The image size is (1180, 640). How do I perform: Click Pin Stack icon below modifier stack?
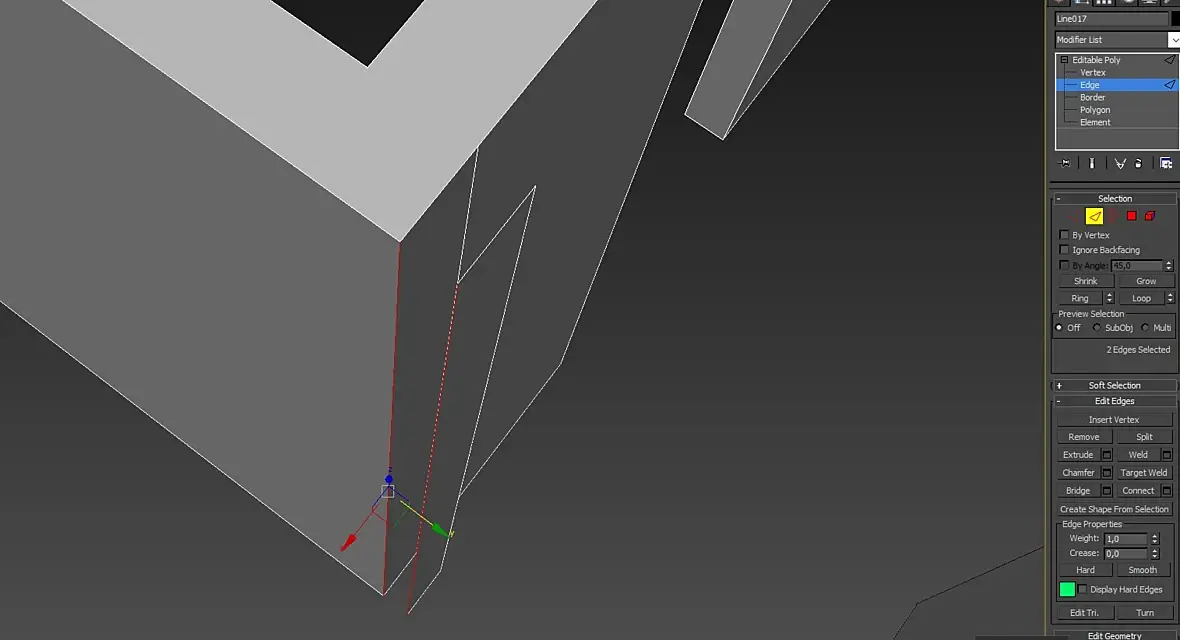coord(1064,163)
